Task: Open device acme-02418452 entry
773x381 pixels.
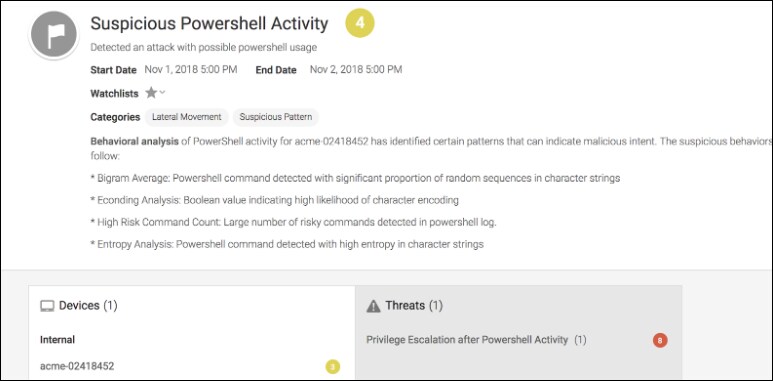Action: click(x=77, y=366)
